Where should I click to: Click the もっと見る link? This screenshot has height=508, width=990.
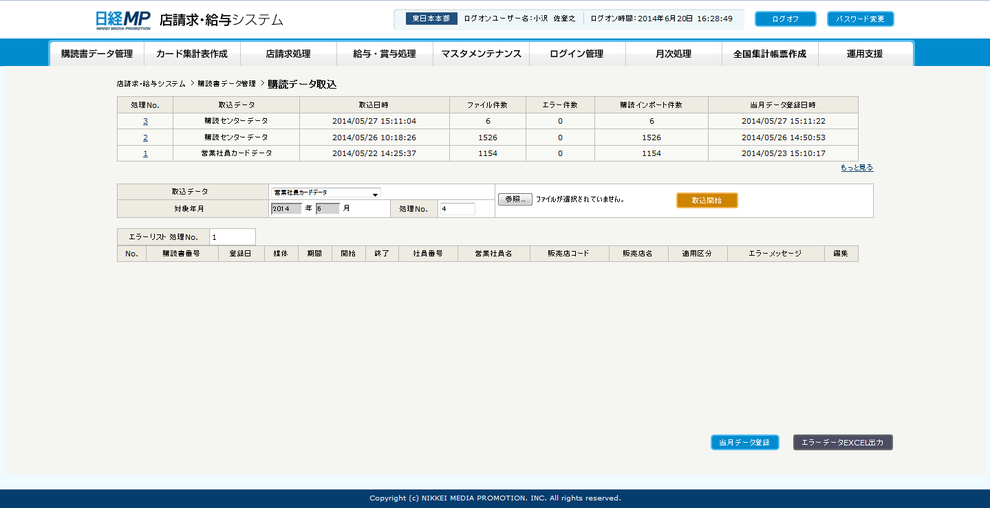tap(857, 168)
